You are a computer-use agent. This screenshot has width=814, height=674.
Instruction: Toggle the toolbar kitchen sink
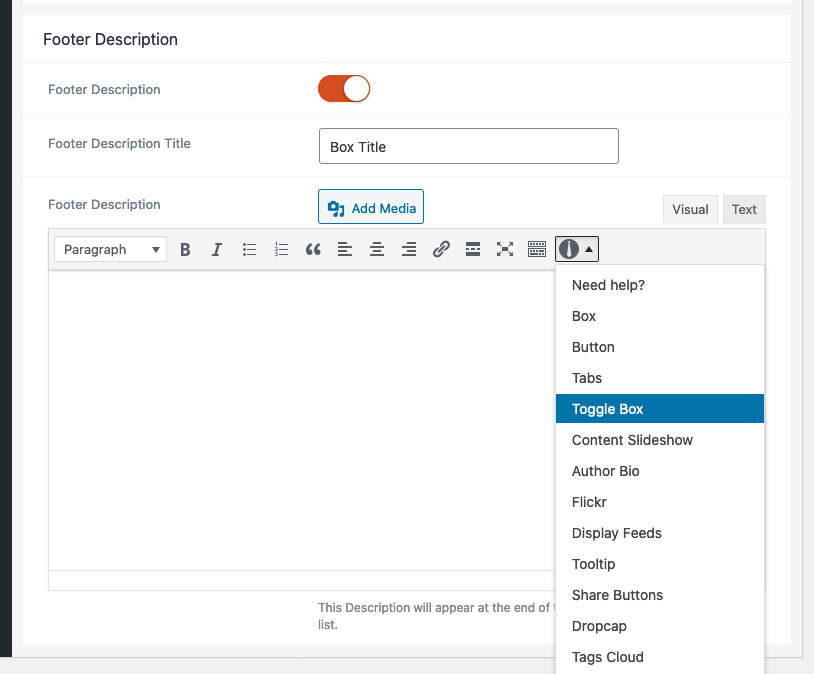tap(537, 250)
